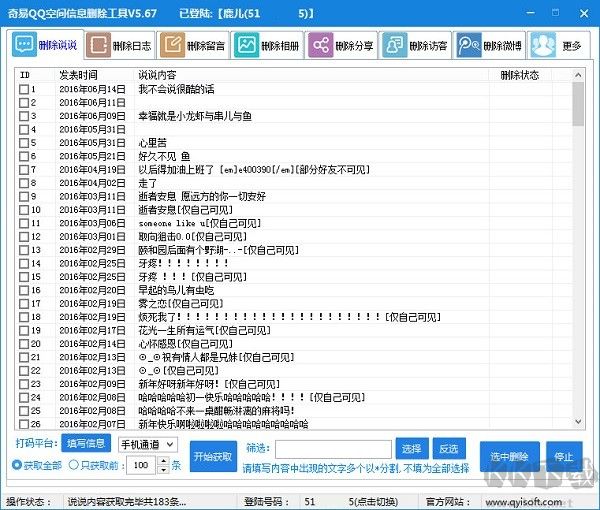Click the 删除访客 visitor icon

(395, 45)
